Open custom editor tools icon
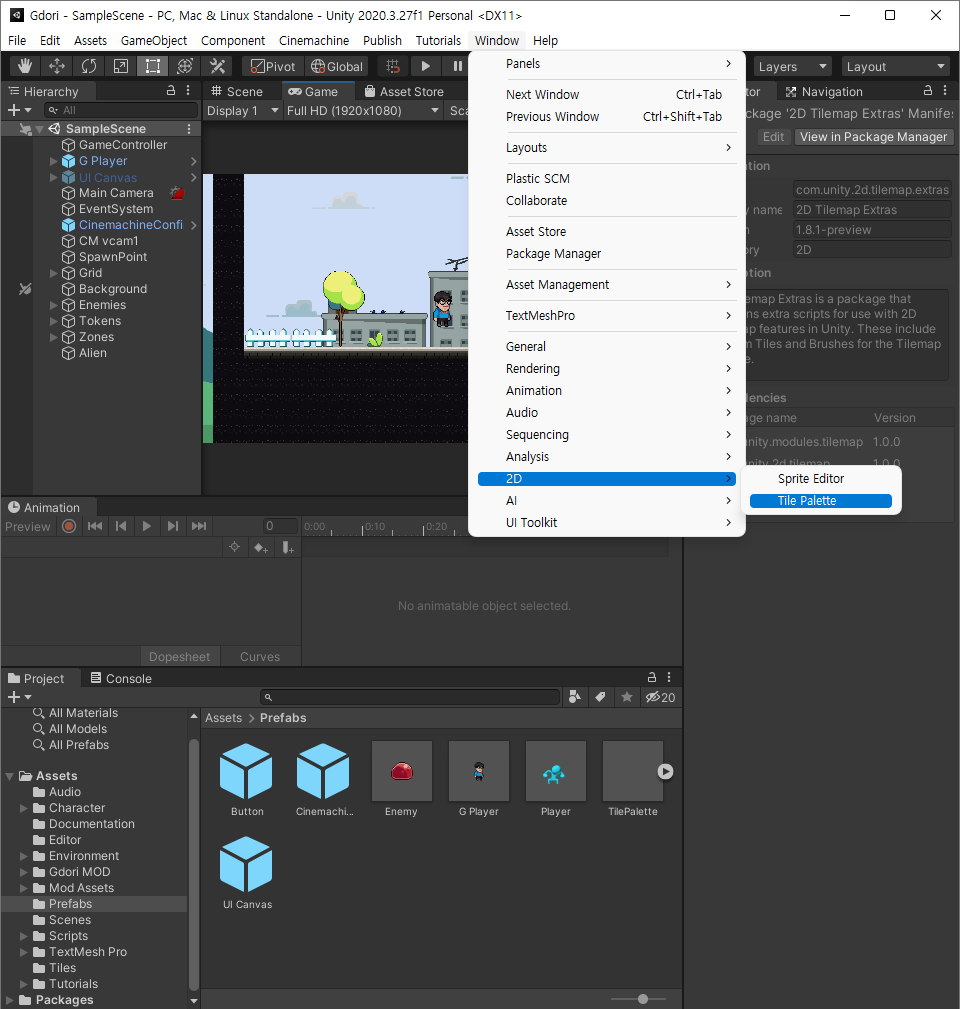Image resolution: width=960 pixels, height=1009 pixels. click(x=217, y=66)
